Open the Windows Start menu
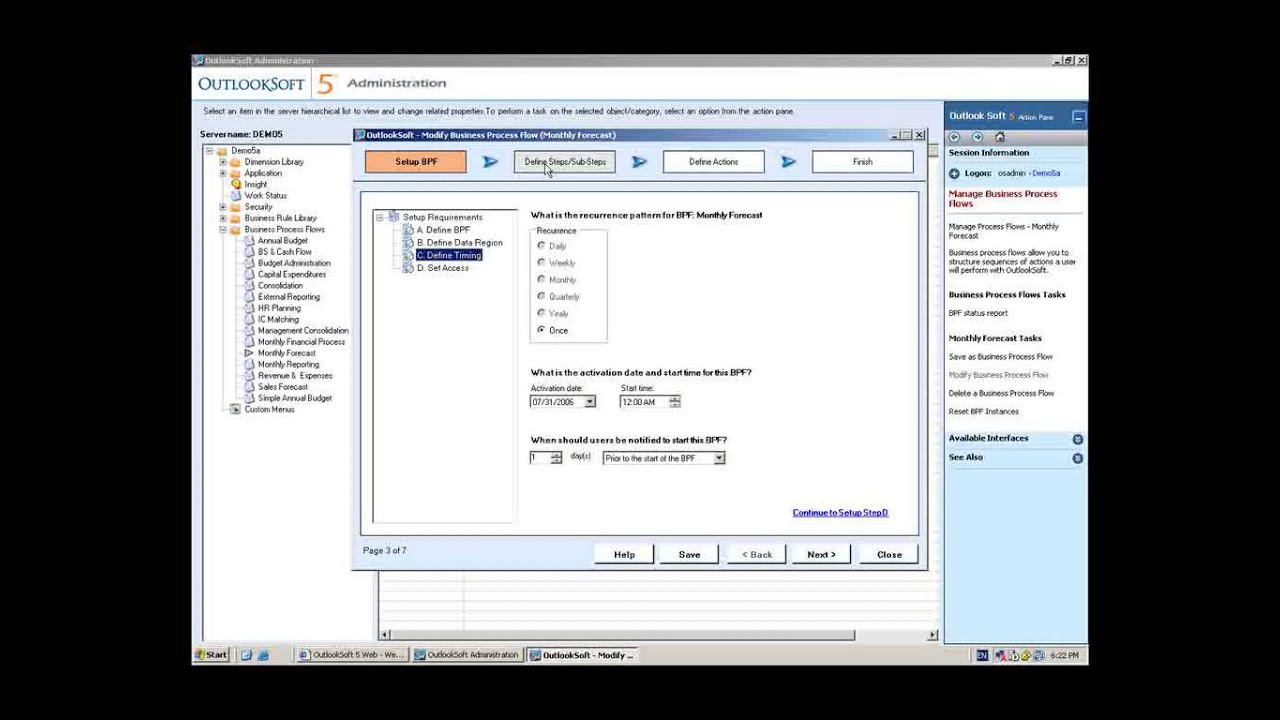 [212, 655]
